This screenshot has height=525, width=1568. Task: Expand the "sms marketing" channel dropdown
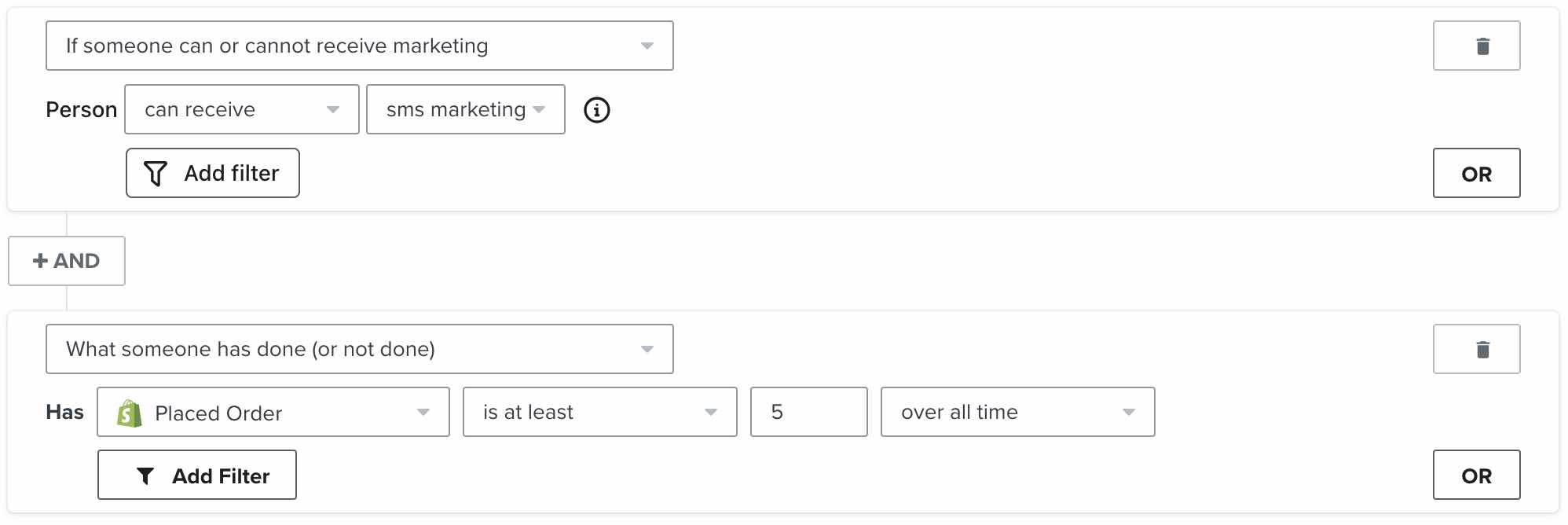[x=465, y=110]
